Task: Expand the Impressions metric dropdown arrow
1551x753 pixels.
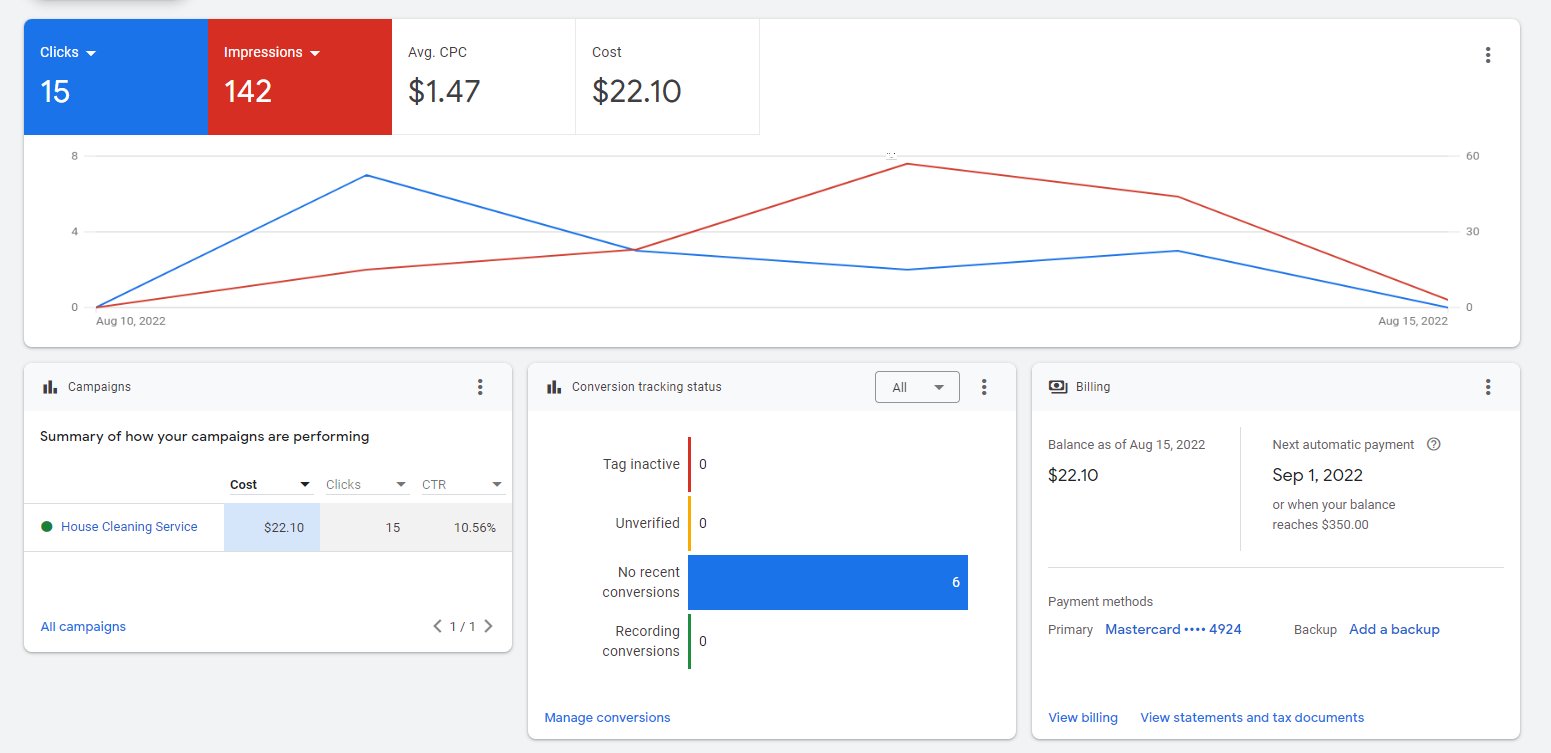Action: tap(315, 53)
